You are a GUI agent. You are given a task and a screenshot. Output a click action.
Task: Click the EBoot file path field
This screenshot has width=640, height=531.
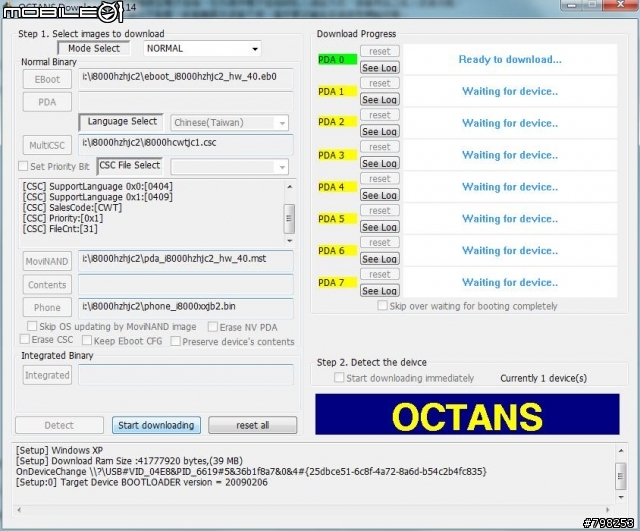186,79
